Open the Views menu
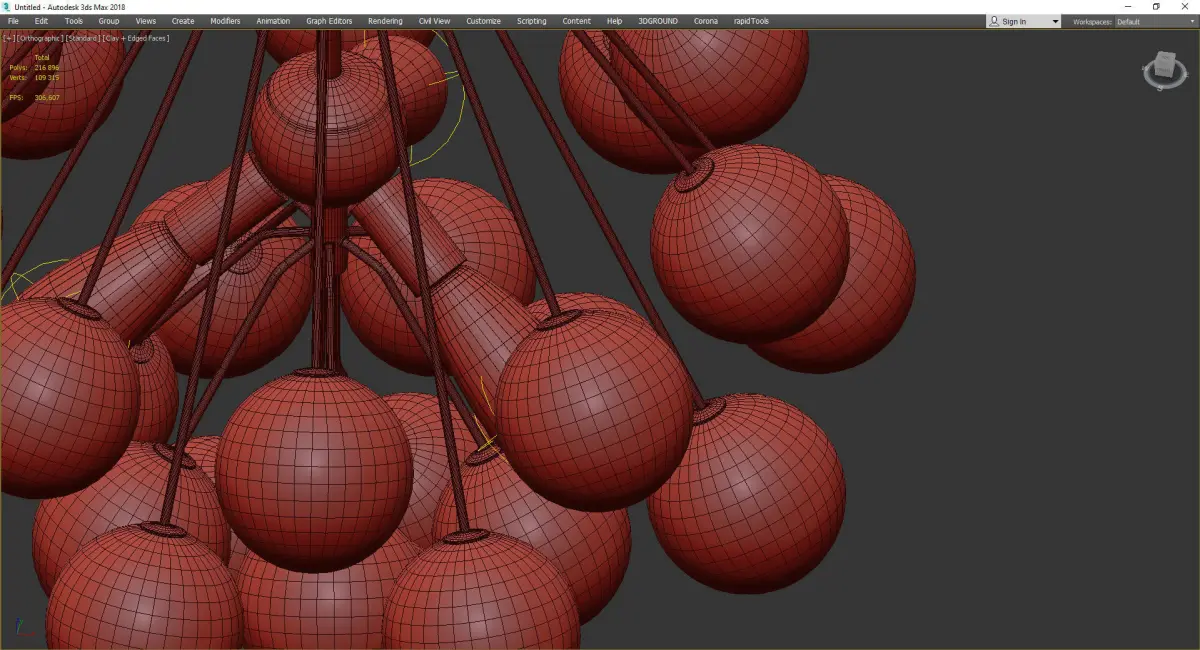Viewport: 1200px width, 650px height. point(145,21)
